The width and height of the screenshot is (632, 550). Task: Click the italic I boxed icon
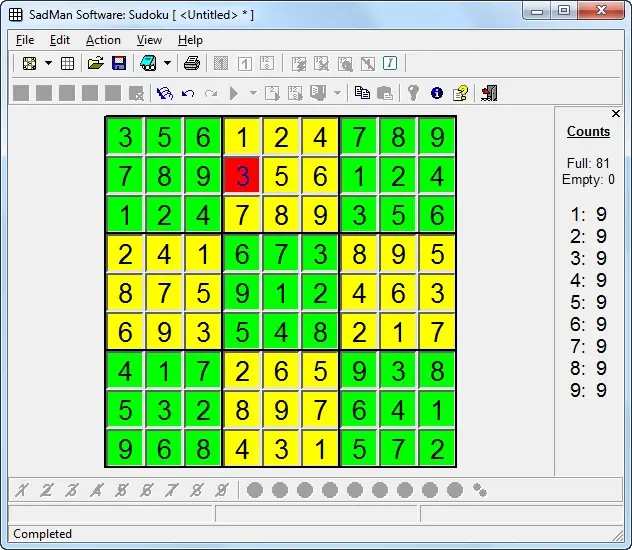point(390,63)
